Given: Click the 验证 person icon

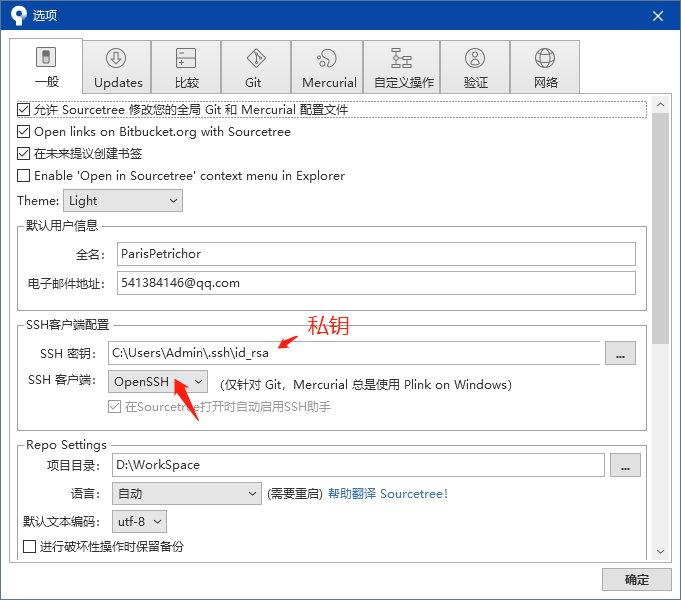Looking at the screenshot, I should click(x=475, y=58).
